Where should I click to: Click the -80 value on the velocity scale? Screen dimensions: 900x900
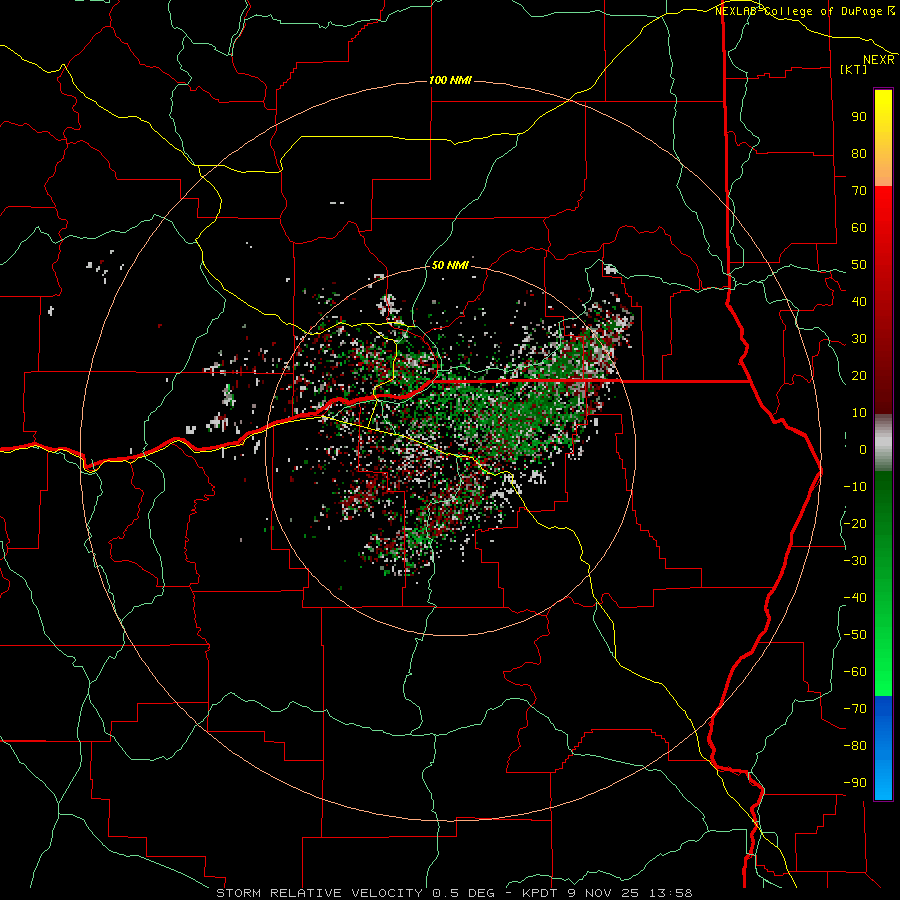pos(855,746)
